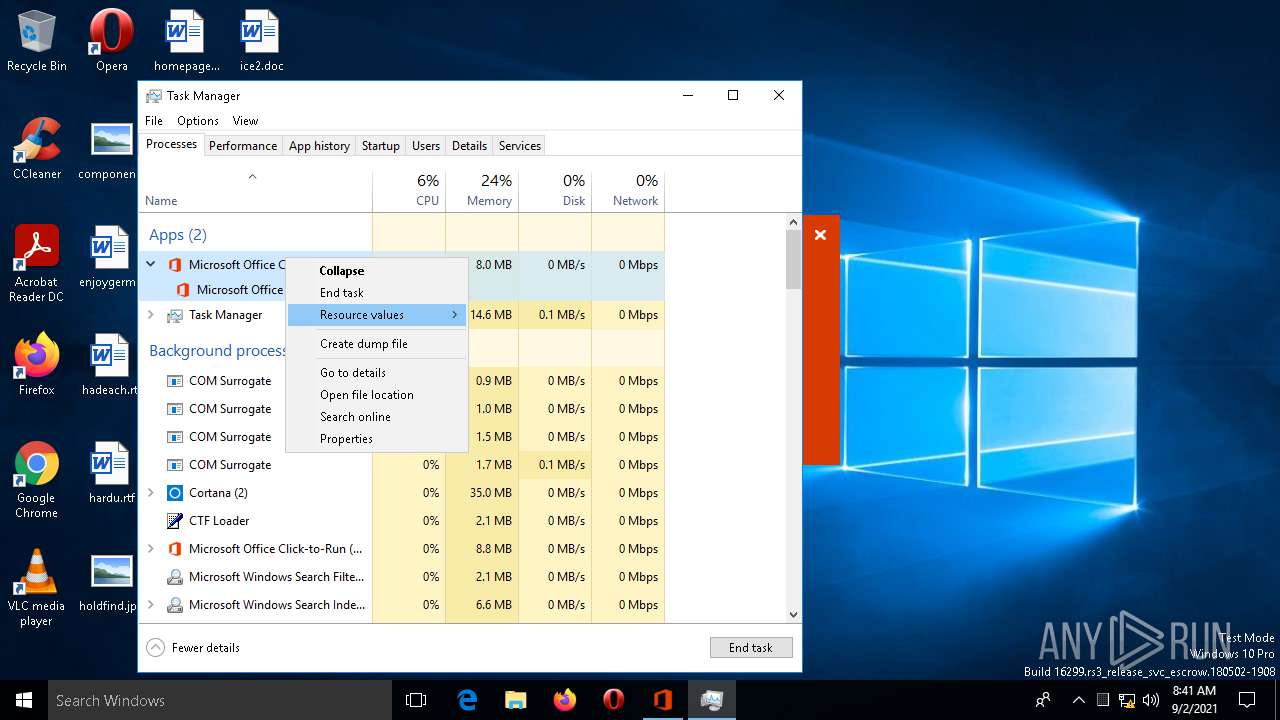
Task: Click the Microsoft Office taskbar icon
Action: pos(663,700)
